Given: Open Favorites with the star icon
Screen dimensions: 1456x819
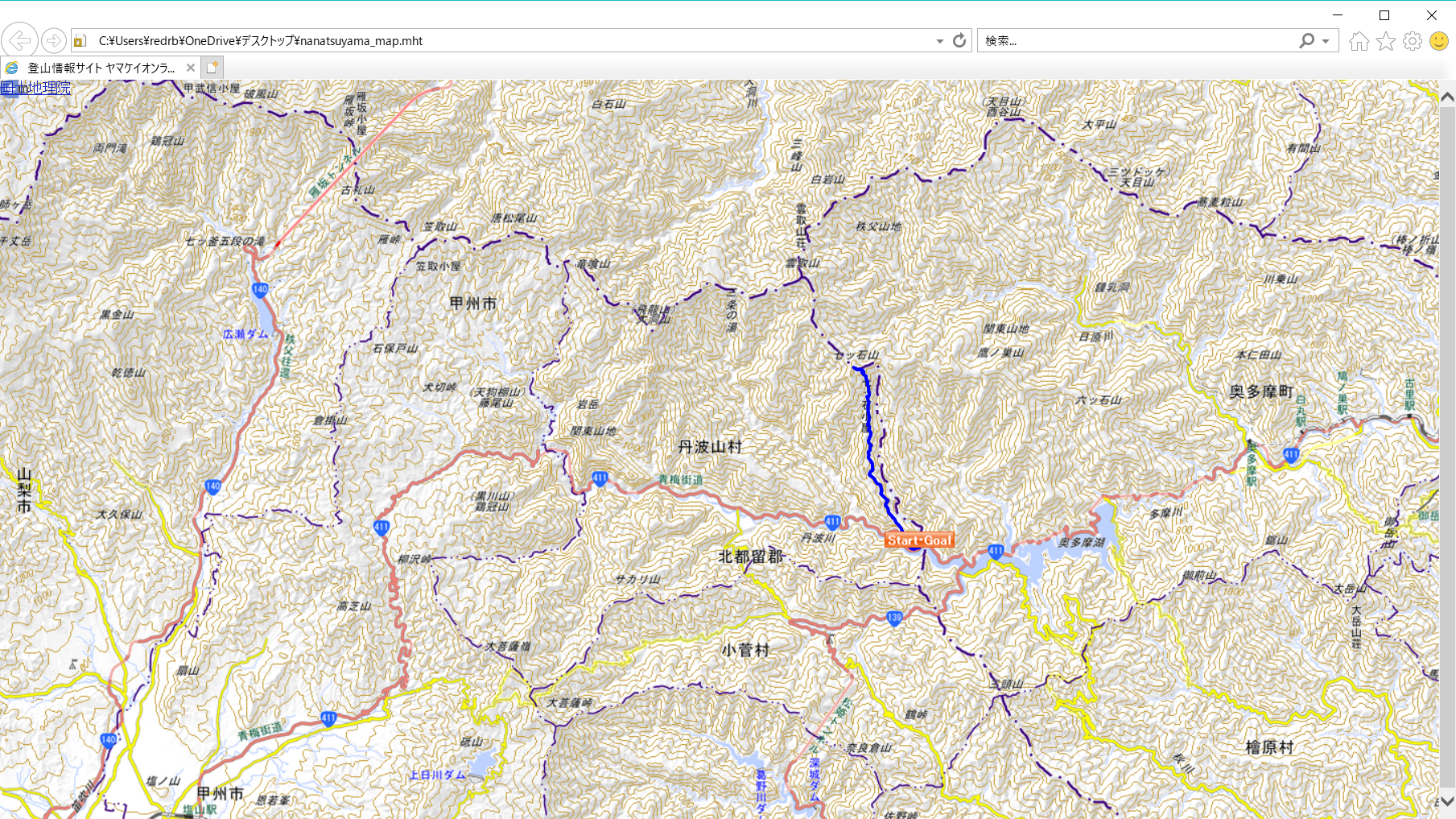Looking at the screenshot, I should click(x=1385, y=41).
